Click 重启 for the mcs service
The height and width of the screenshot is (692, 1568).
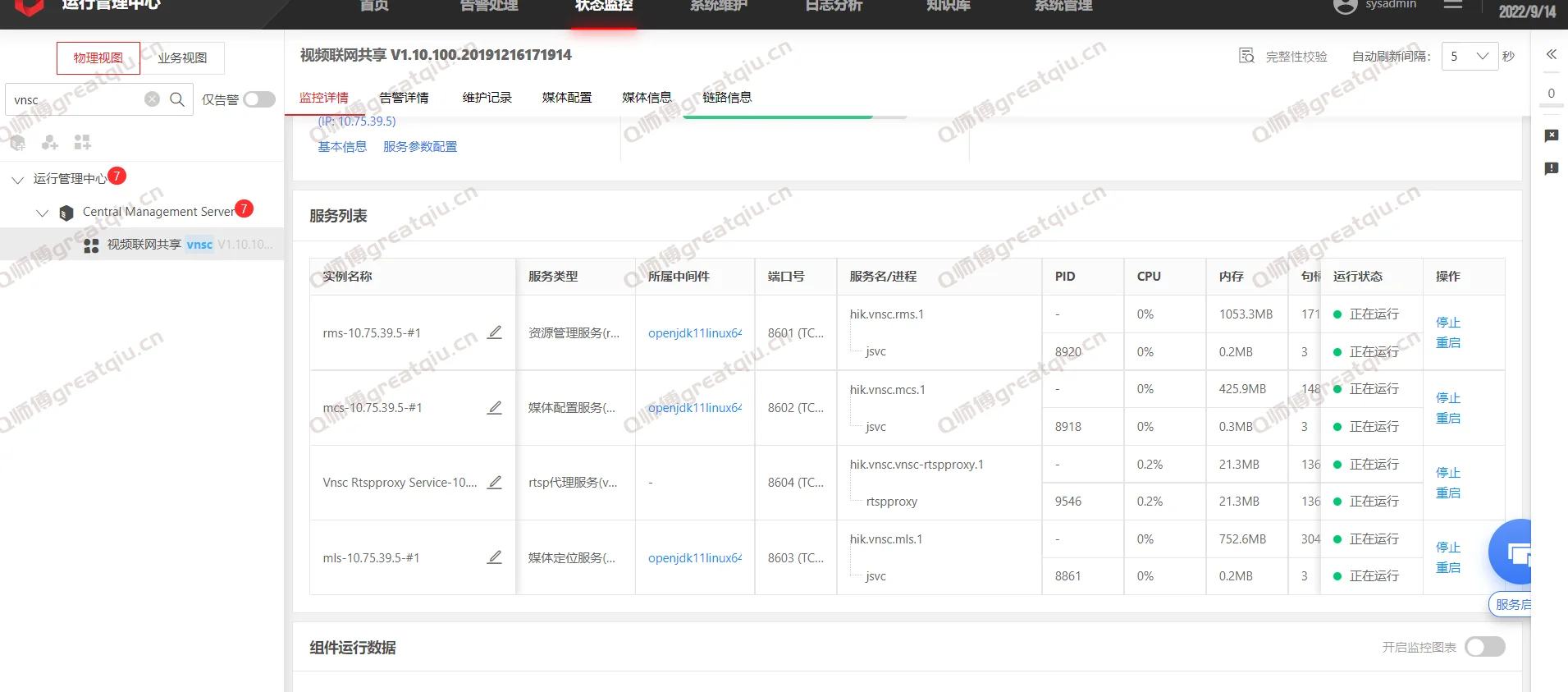tap(1447, 418)
